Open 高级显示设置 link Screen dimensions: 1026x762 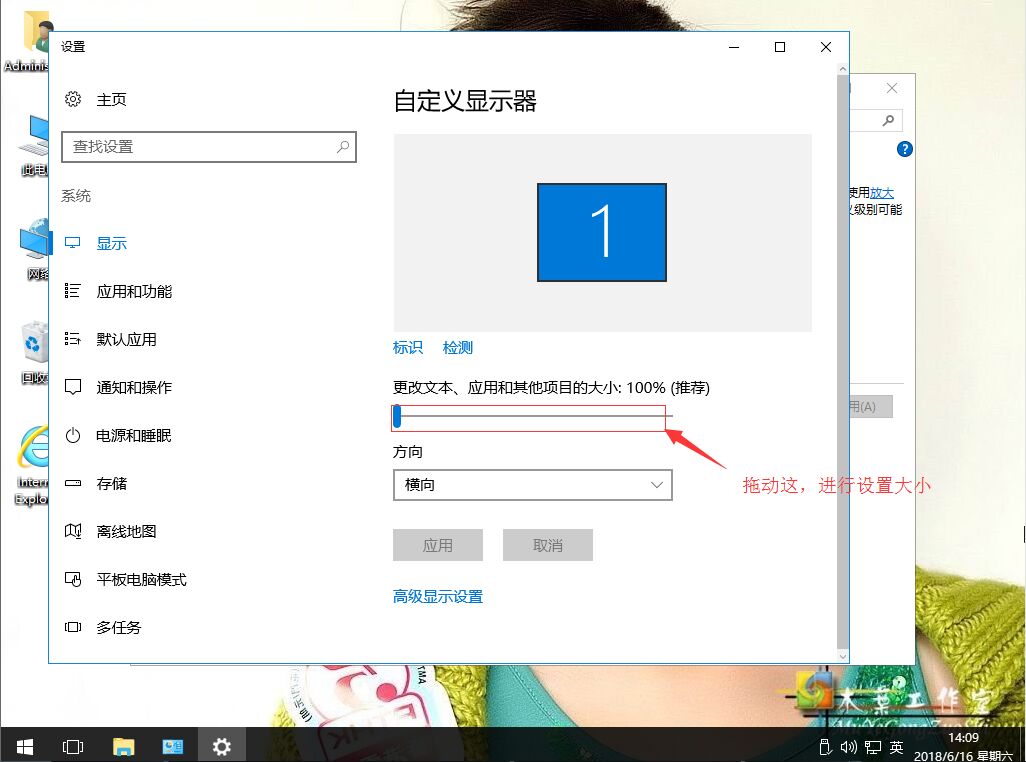[x=438, y=597]
